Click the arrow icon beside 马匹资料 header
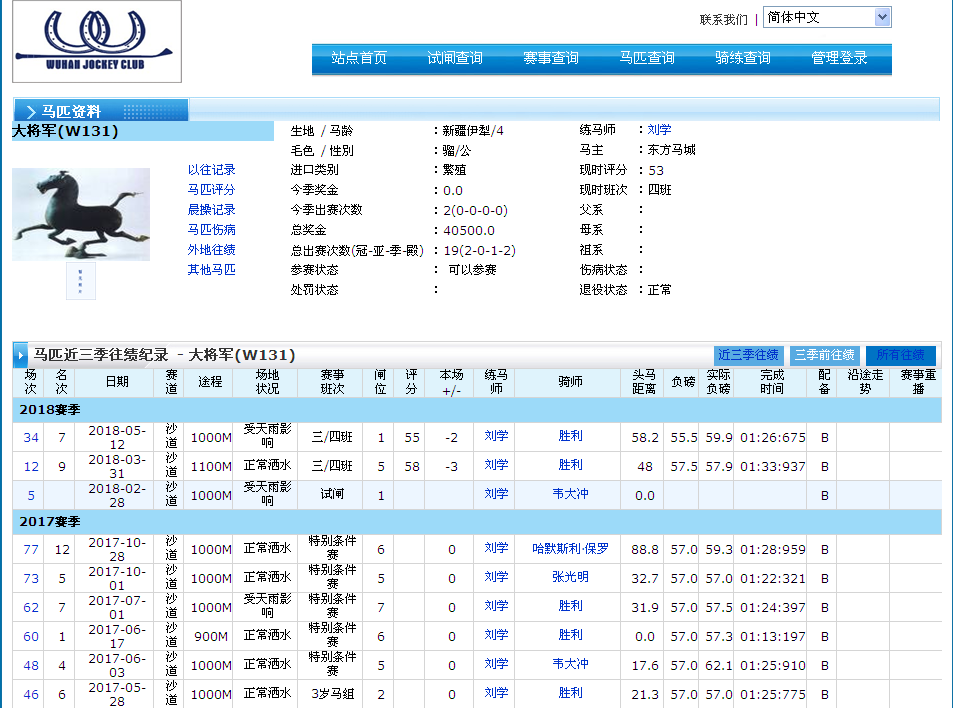The image size is (953, 708). 31,111
